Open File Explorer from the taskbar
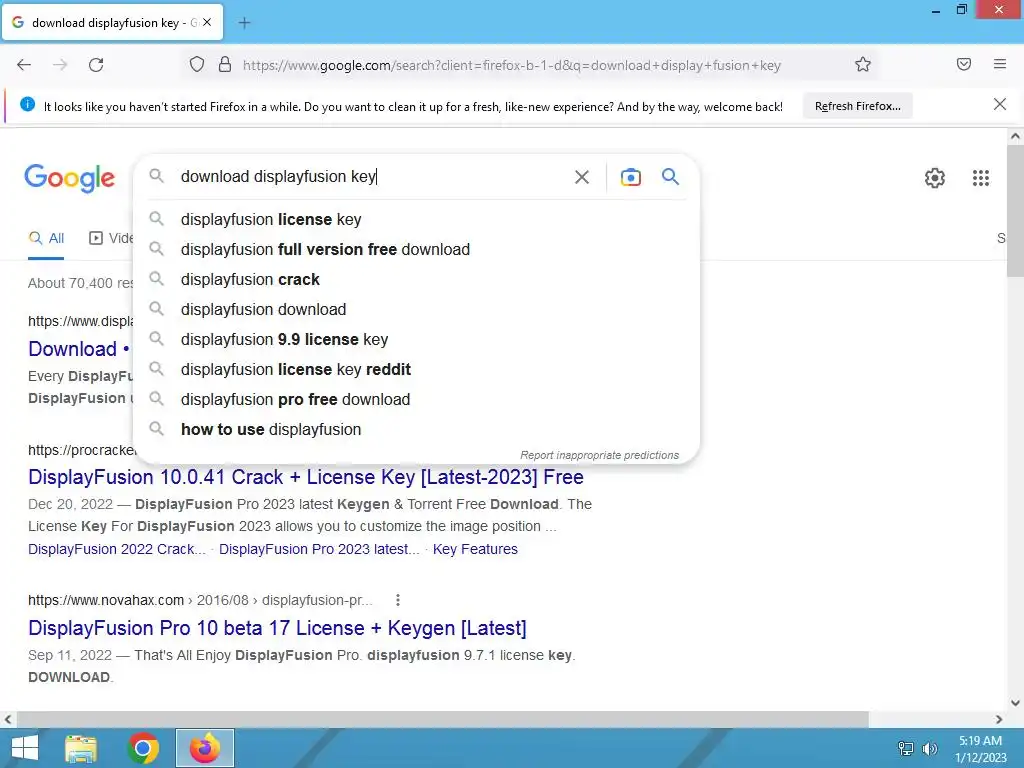Screen dimensions: 1024x768 [81, 748]
